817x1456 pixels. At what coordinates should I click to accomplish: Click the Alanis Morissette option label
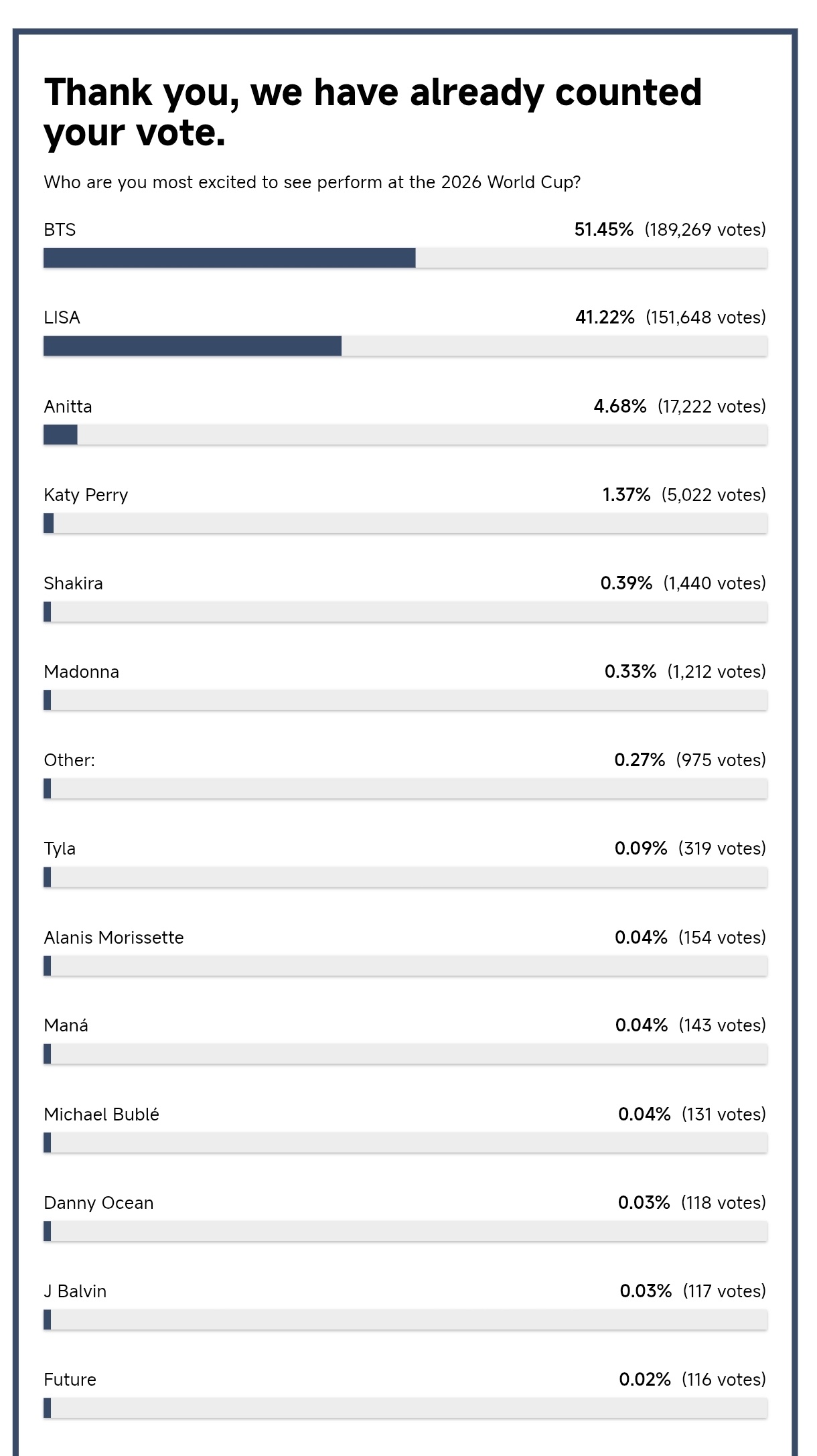114,937
